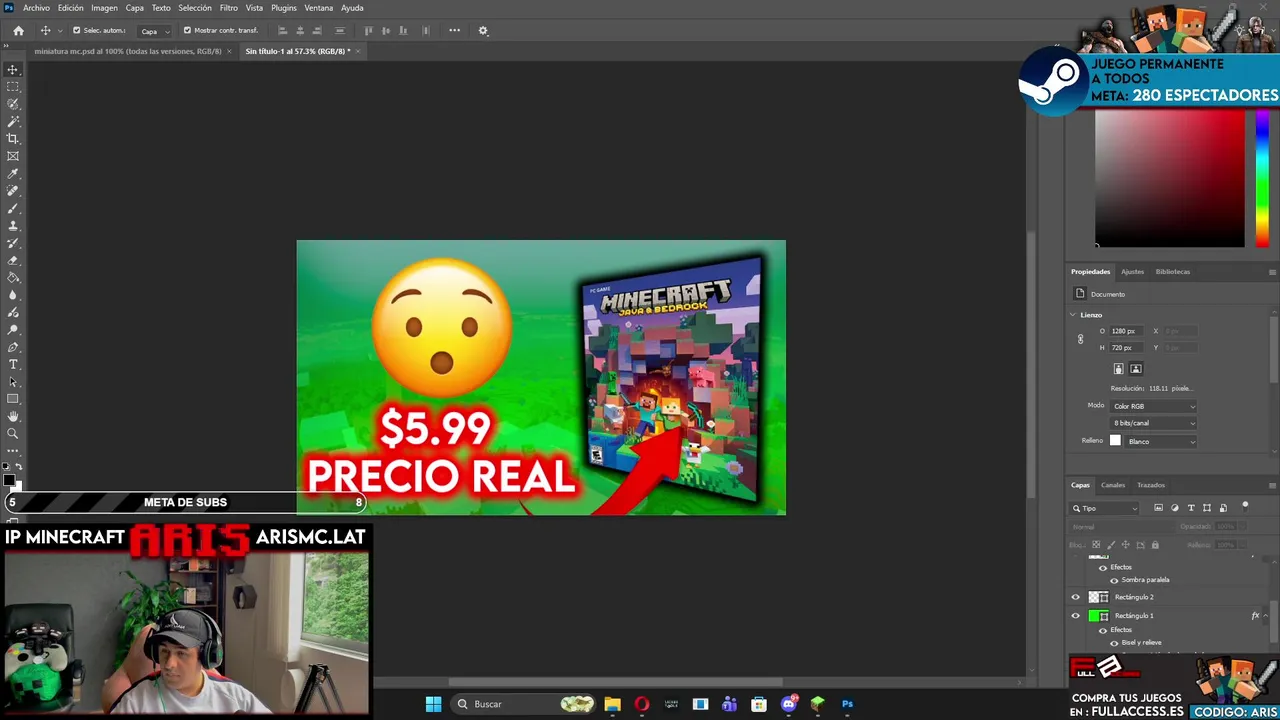
Task: Select the Frame tool
Action: tap(13, 156)
